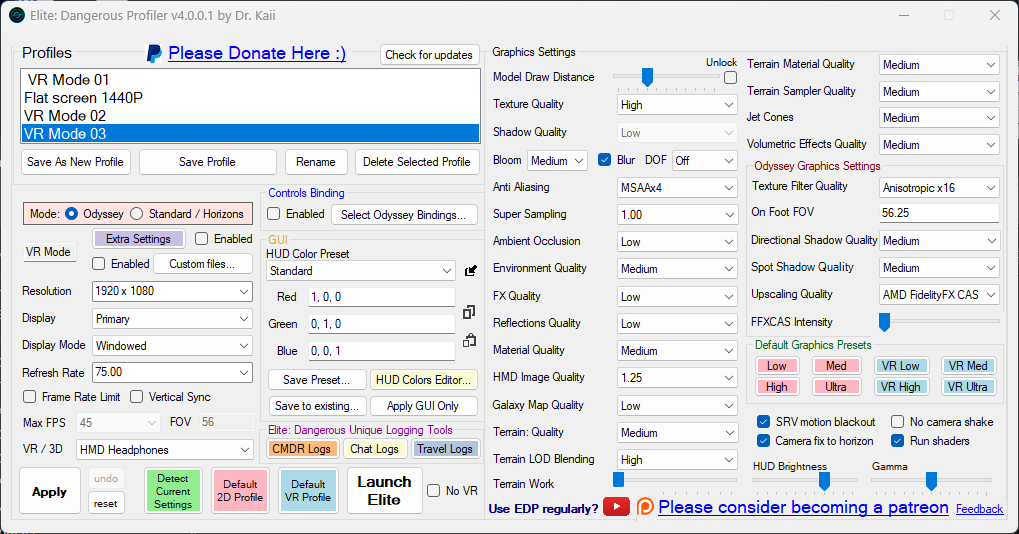Open CMDR Logs
Image resolution: width=1019 pixels, height=534 pixels.
click(x=302, y=449)
